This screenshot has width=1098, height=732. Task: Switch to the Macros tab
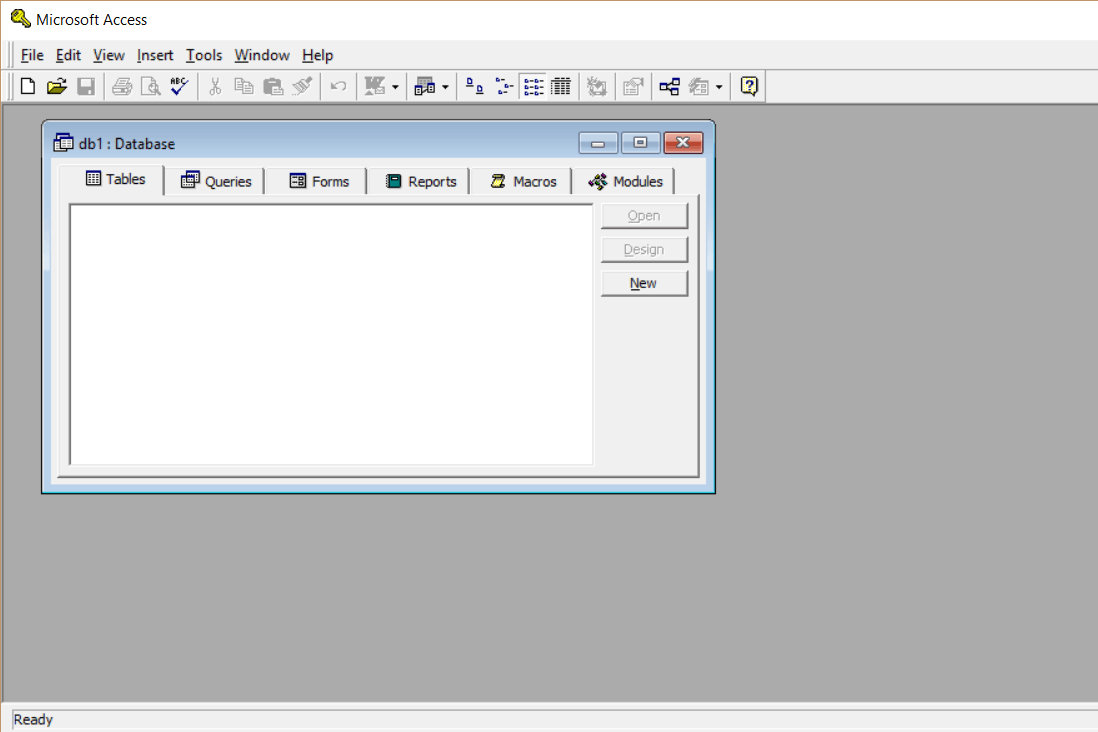[523, 181]
